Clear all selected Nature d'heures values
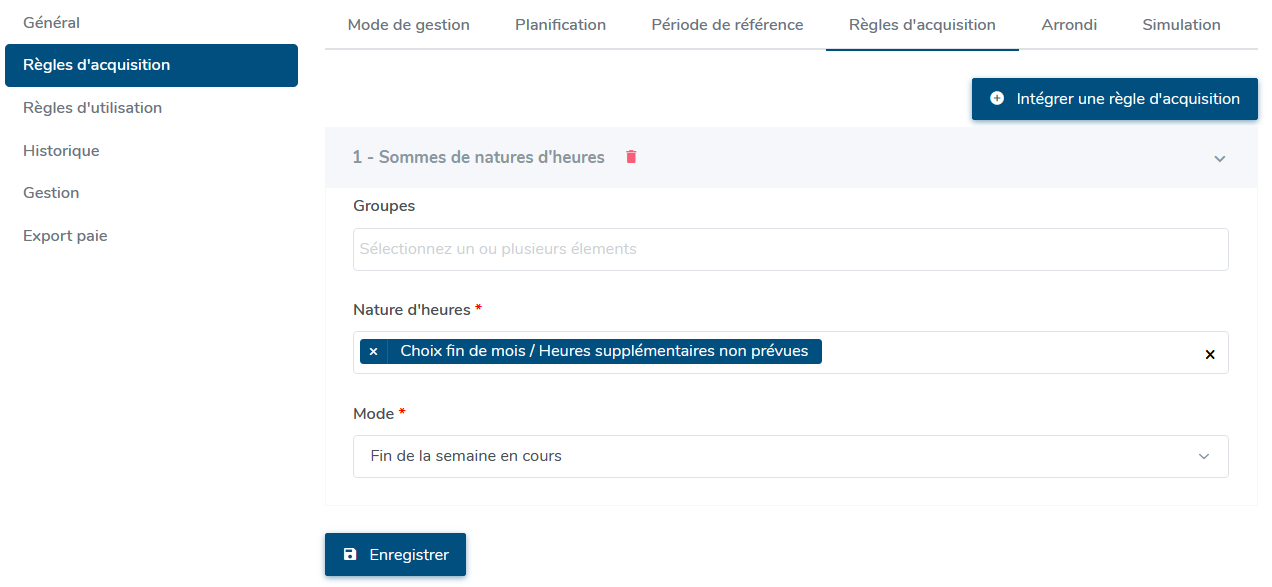This screenshot has width=1272, height=587. [x=1209, y=354]
